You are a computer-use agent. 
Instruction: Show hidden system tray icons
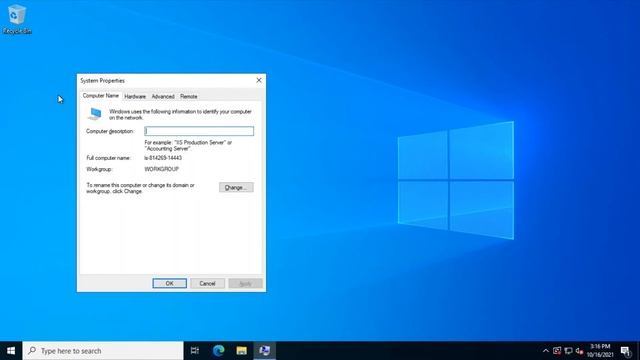tap(546, 351)
